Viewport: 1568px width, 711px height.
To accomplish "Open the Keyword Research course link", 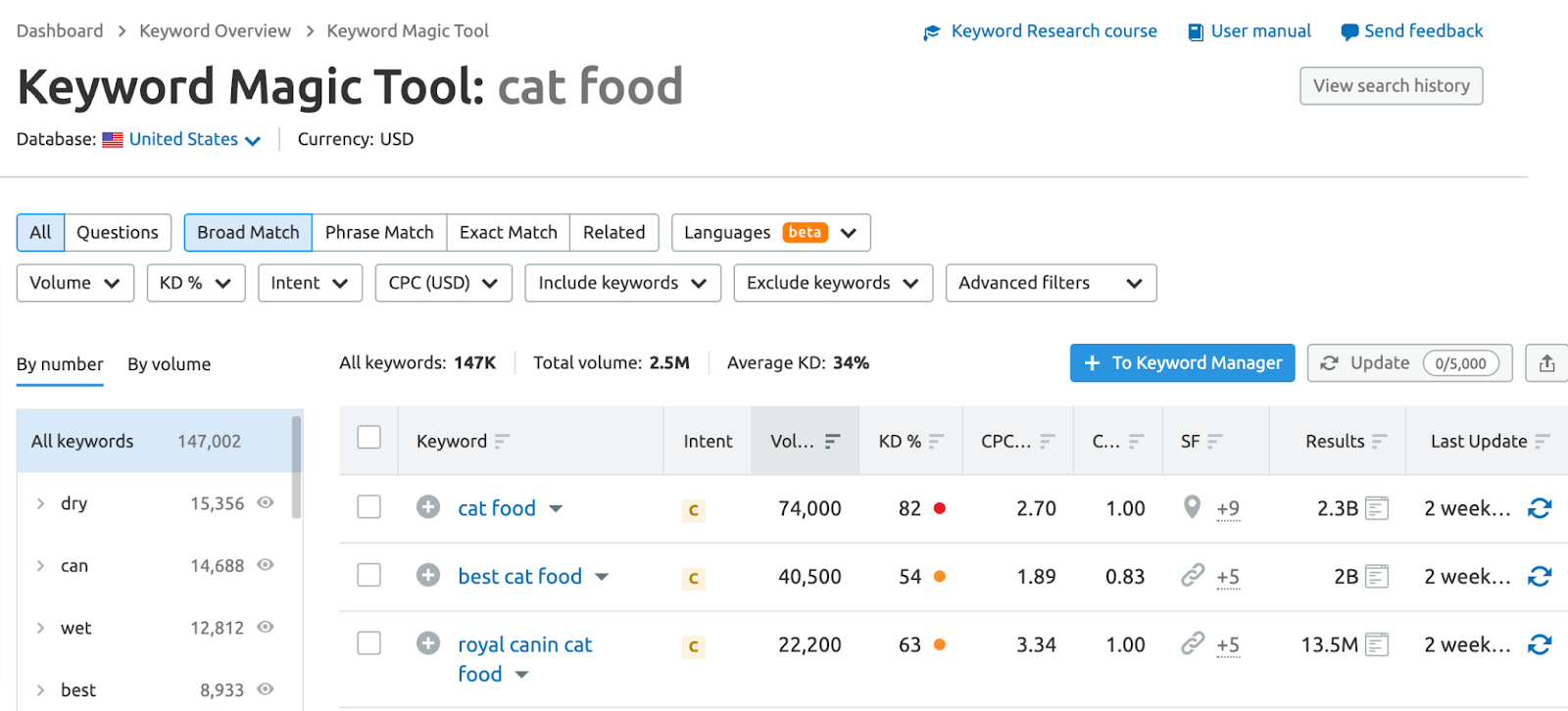I will tap(1053, 31).
